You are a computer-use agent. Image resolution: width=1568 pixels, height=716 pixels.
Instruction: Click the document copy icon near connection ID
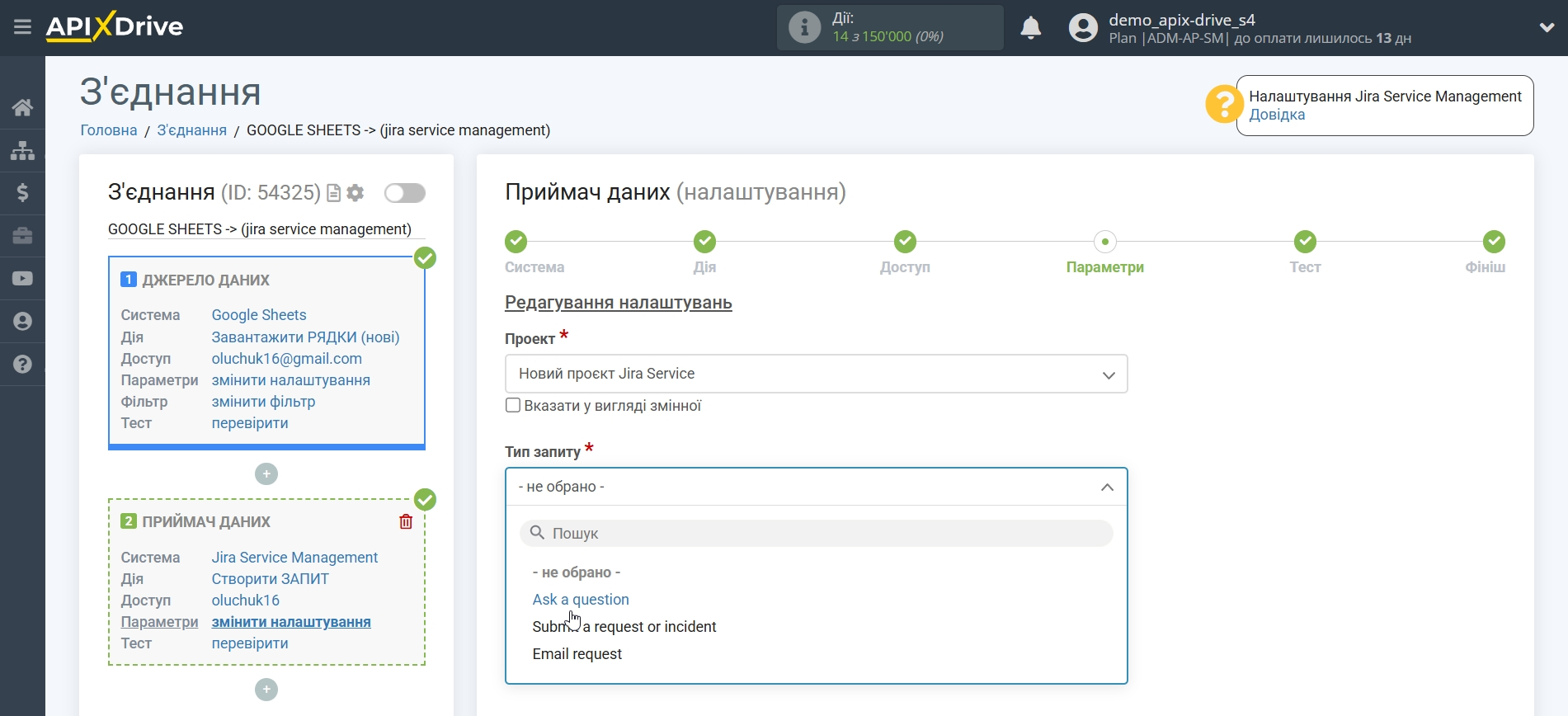333,193
